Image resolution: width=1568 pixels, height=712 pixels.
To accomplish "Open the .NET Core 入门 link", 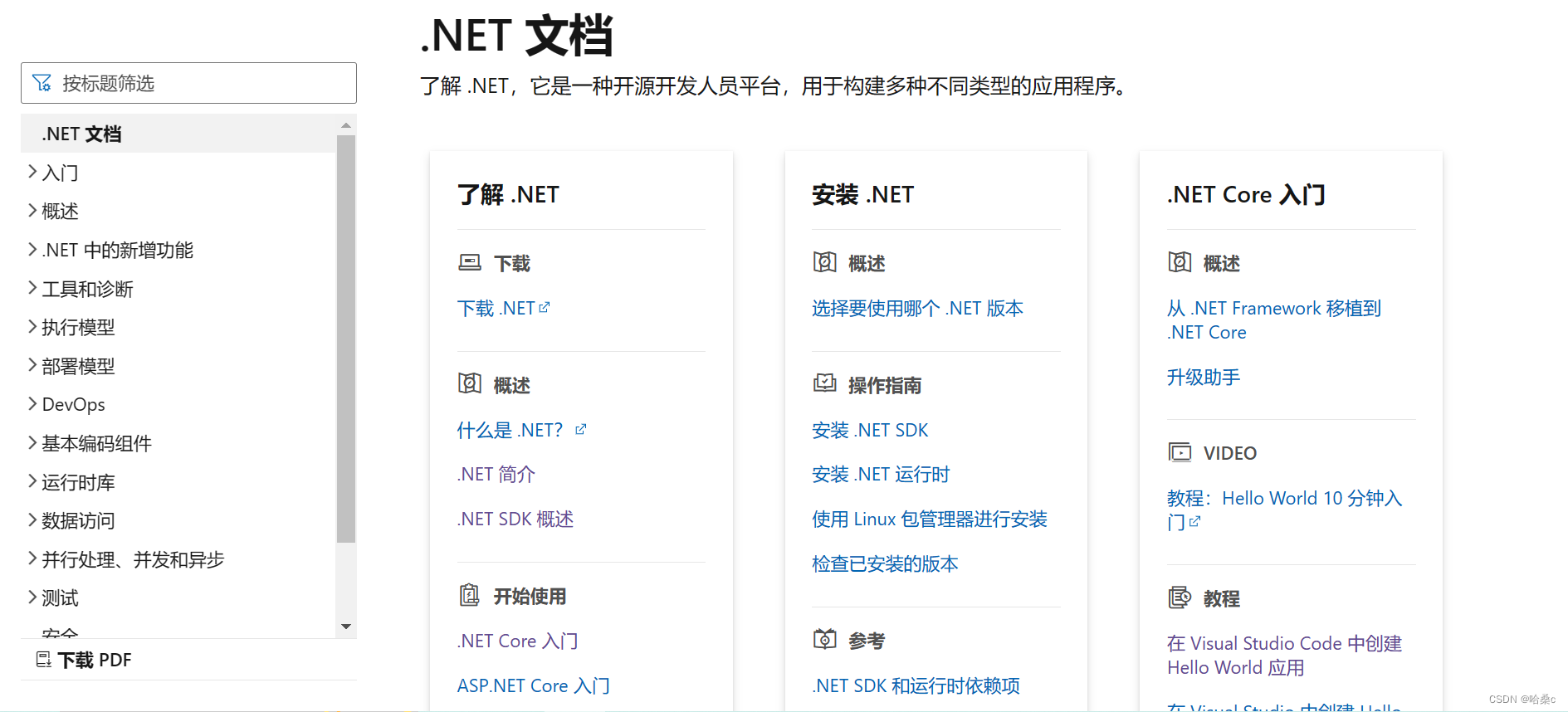I will click(x=518, y=641).
